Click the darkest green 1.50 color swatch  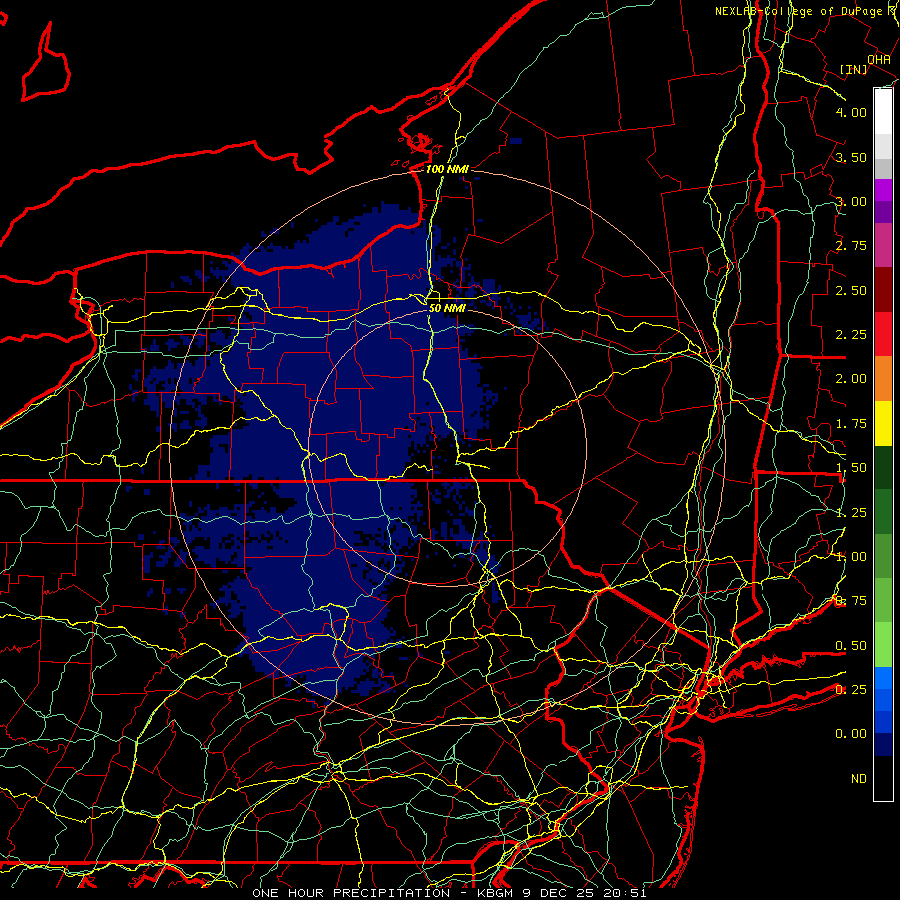(883, 467)
